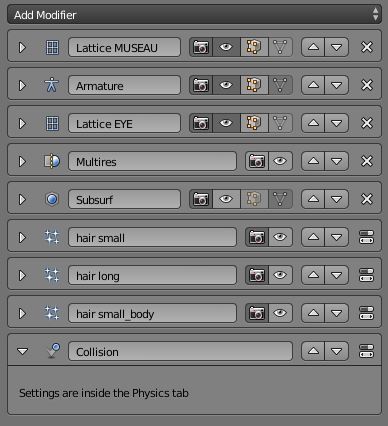Expand the Subsurf modifier panel
The image size is (388, 426).
[x=22, y=199]
